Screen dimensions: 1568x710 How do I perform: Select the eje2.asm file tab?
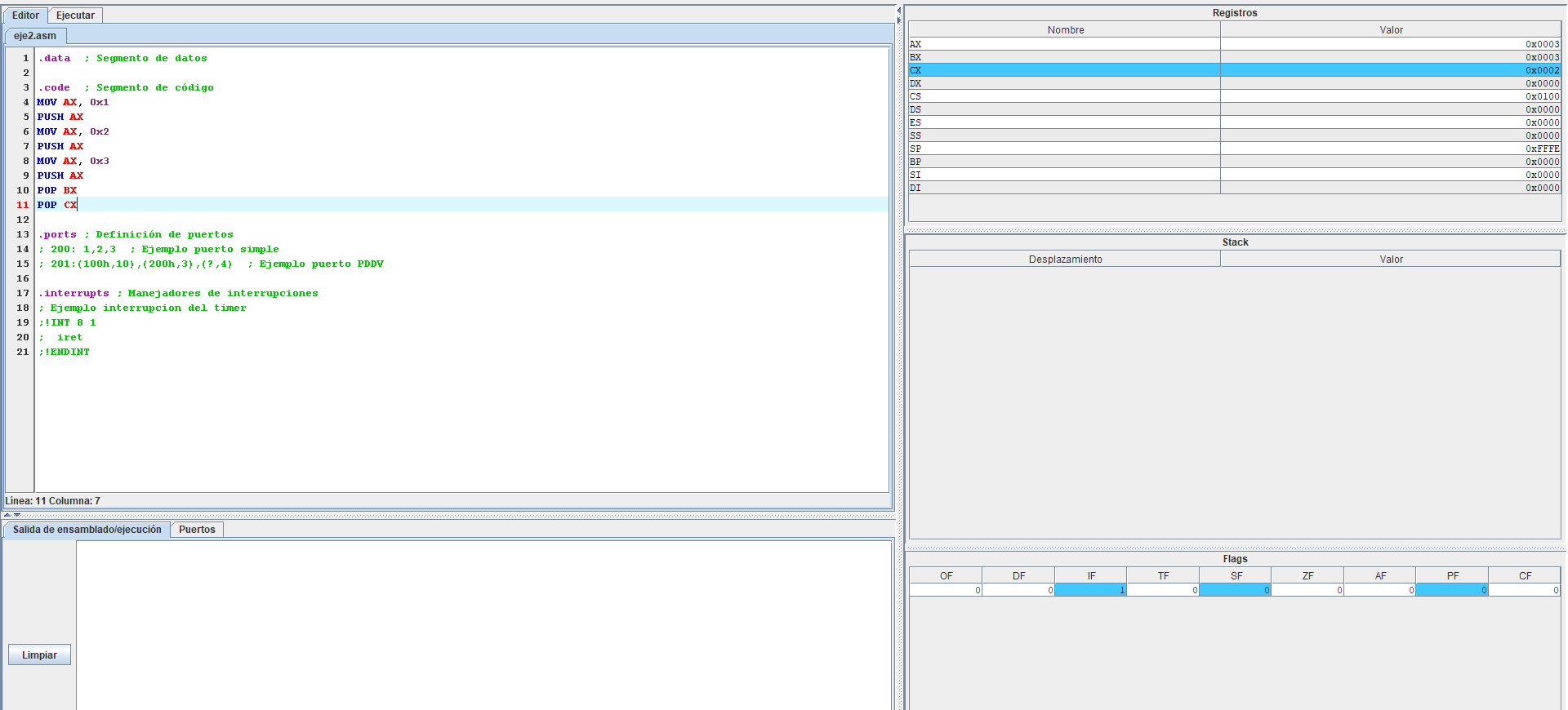[35, 36]
